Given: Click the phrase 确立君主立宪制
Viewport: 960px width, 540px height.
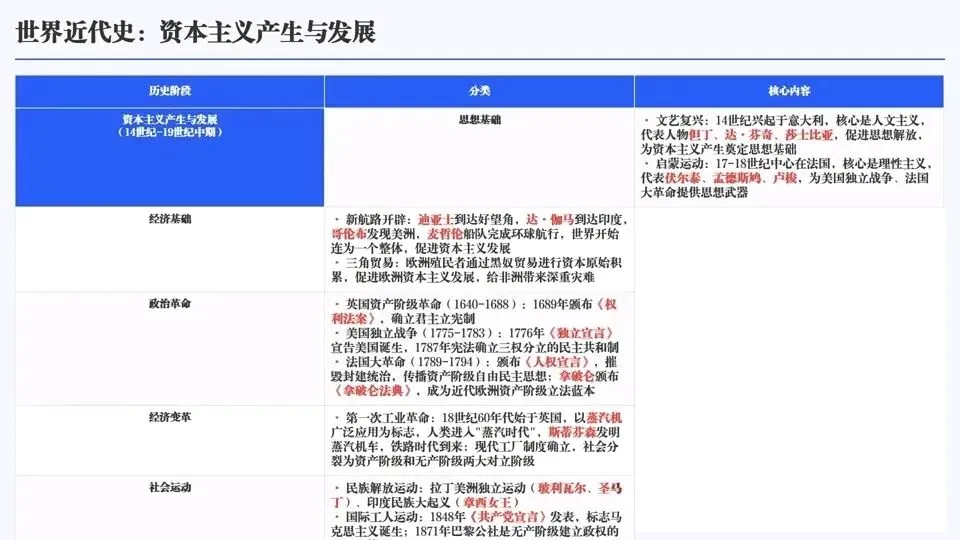Looking at the screenshot, I should [433, 319].
